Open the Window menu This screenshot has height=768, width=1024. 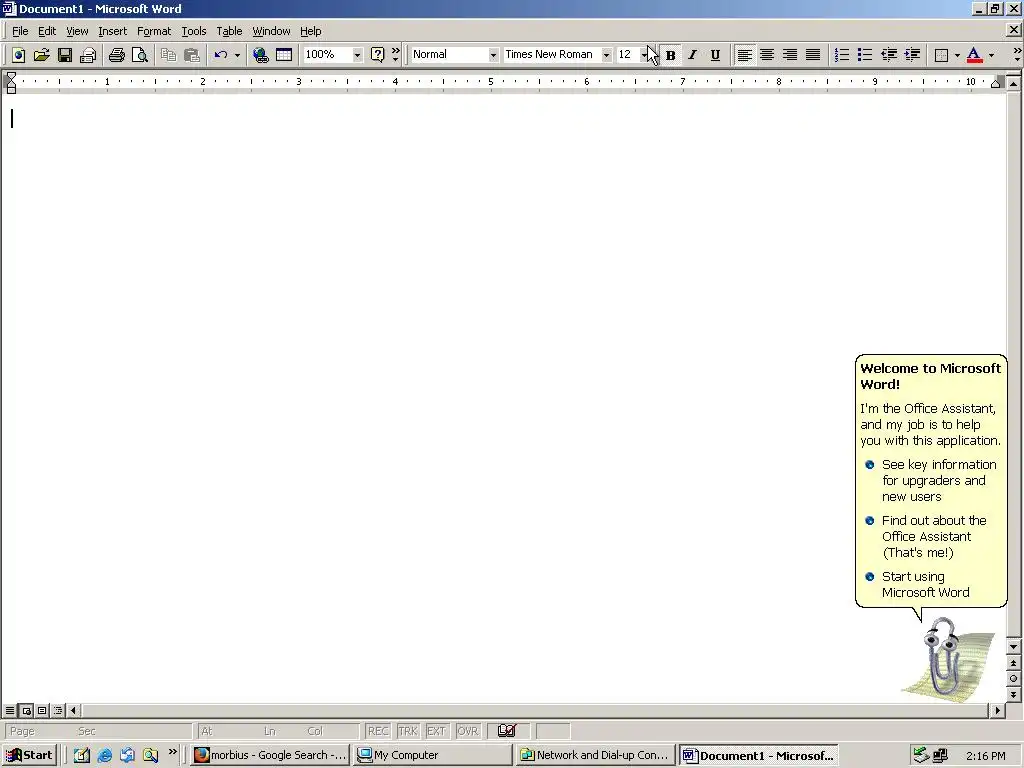pos(271,31)
